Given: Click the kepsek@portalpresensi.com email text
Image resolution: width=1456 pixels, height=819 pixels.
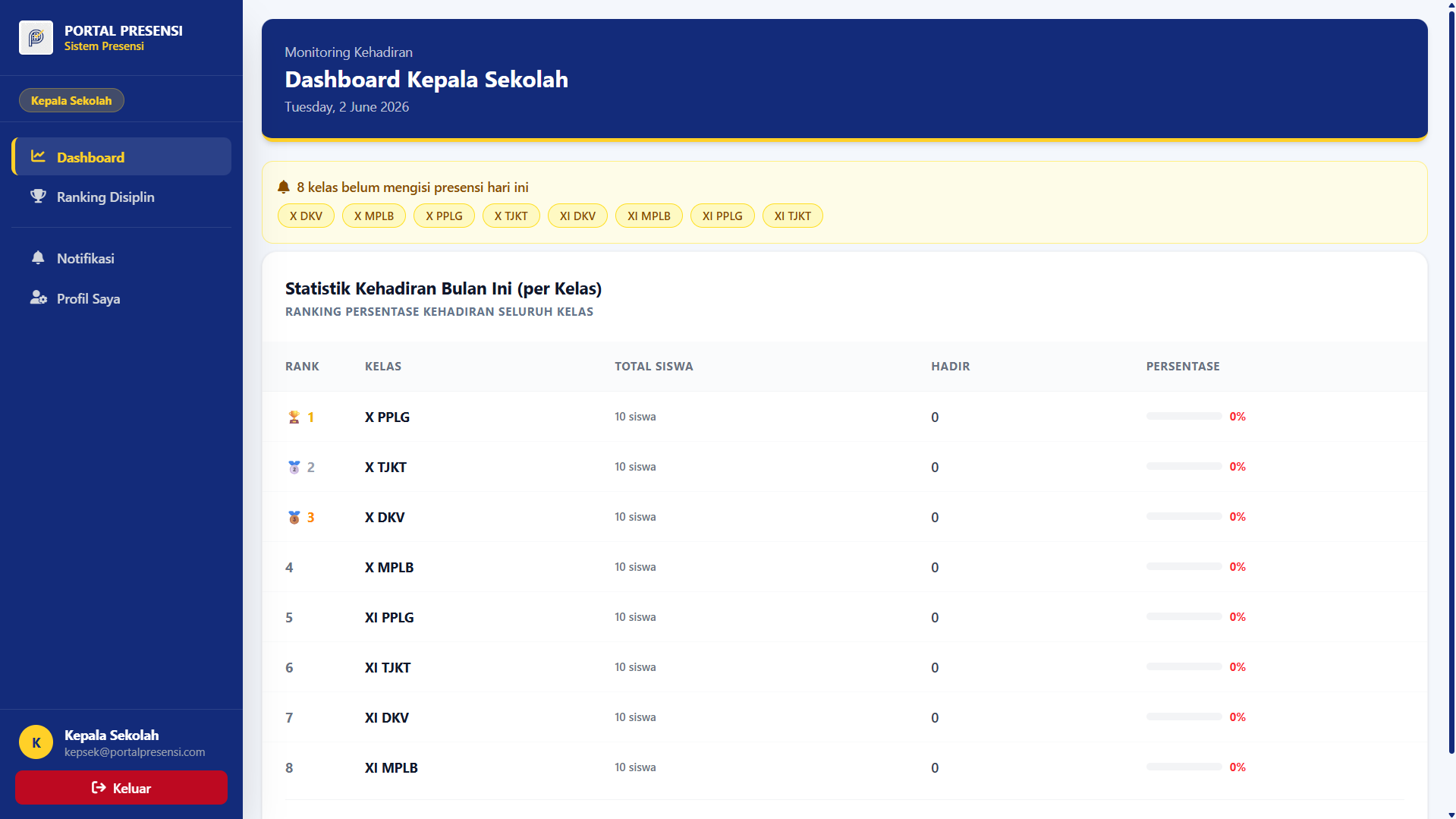Looking at the screenshot, I should (x=134, y=751).
